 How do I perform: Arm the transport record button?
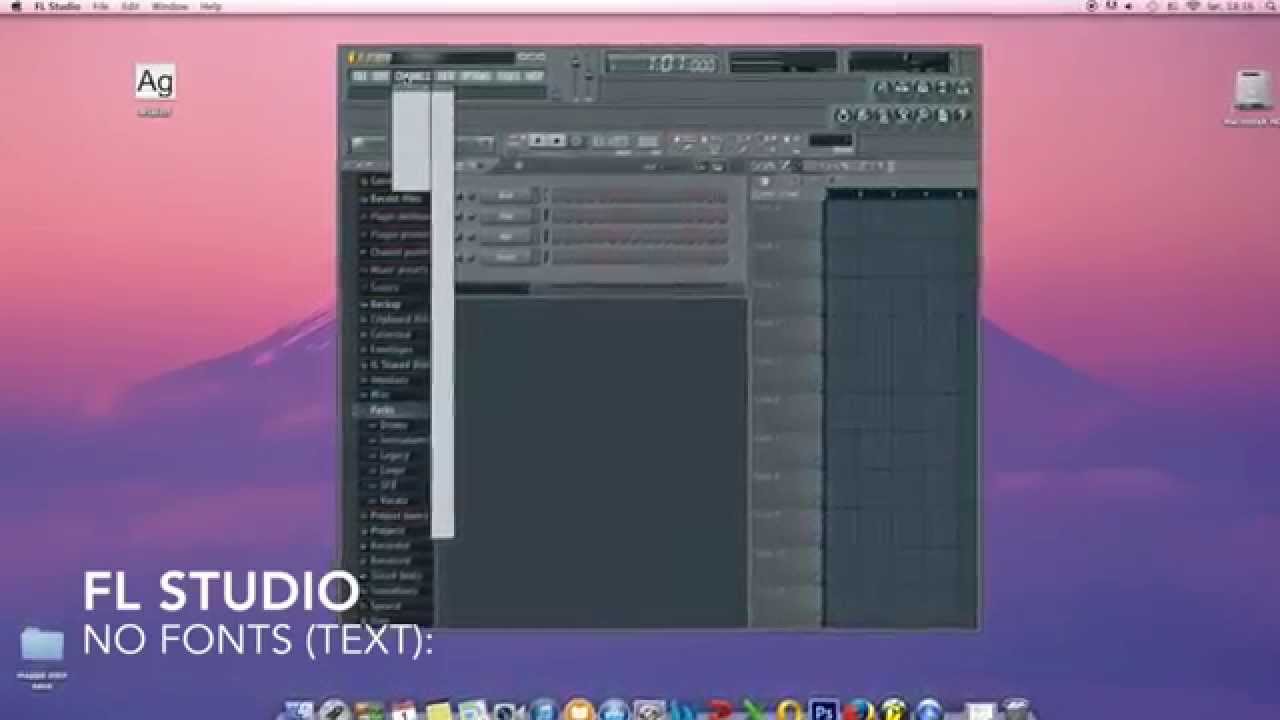pyautogui.click(x=576, y=141)
